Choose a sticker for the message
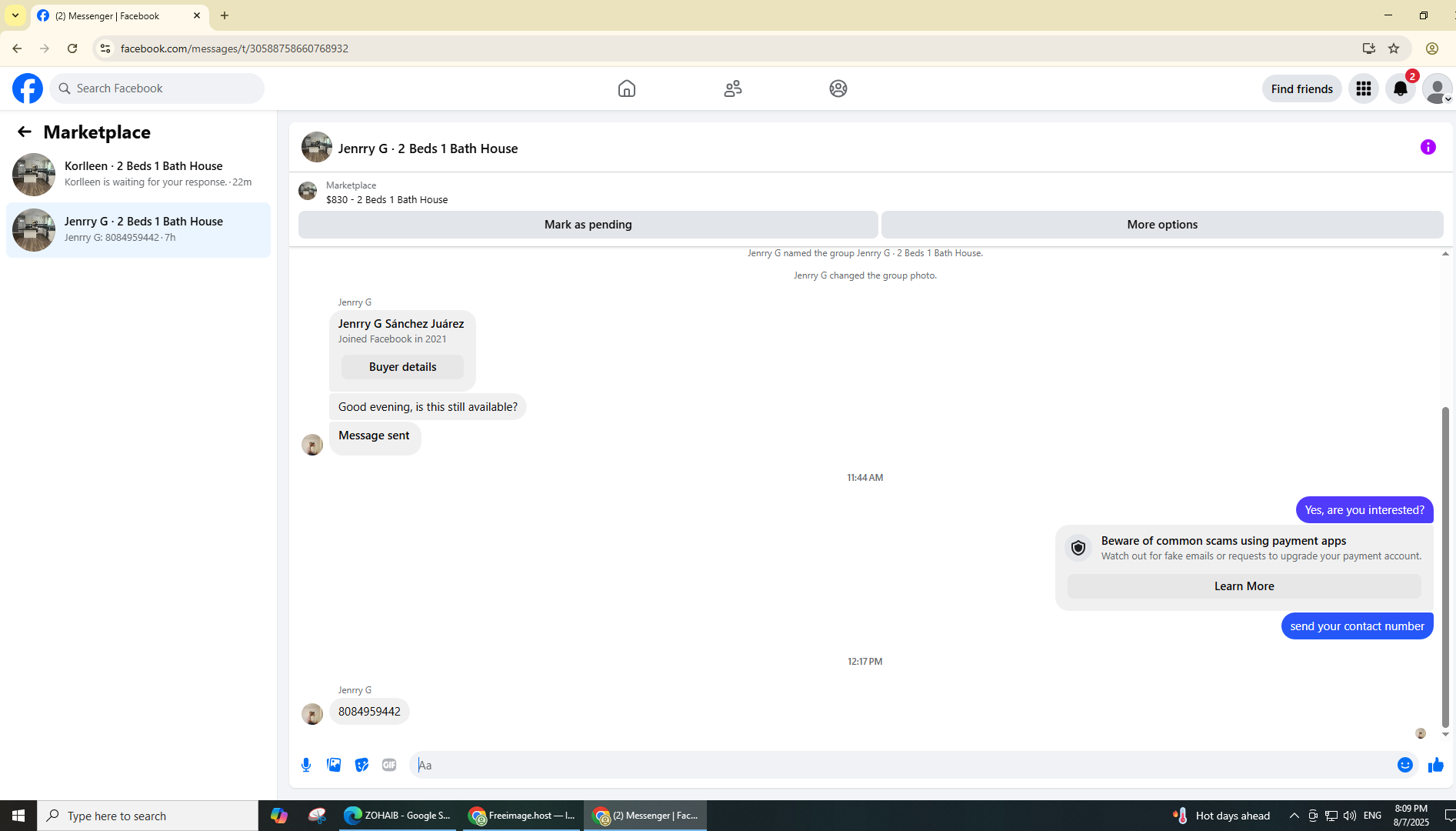 coord(362,765)
